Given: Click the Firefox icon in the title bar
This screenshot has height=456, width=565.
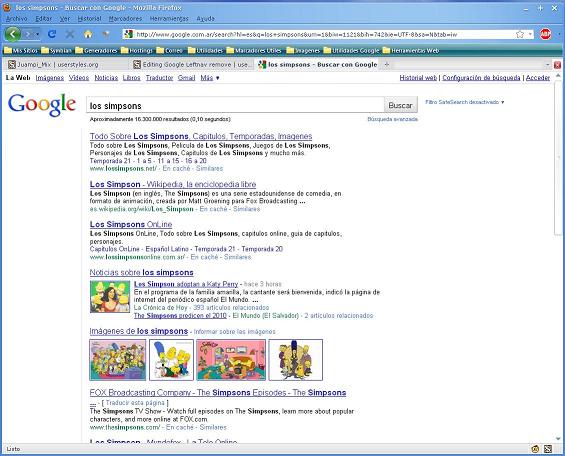Looking at the screenshot, I should [x=7, y=7].
